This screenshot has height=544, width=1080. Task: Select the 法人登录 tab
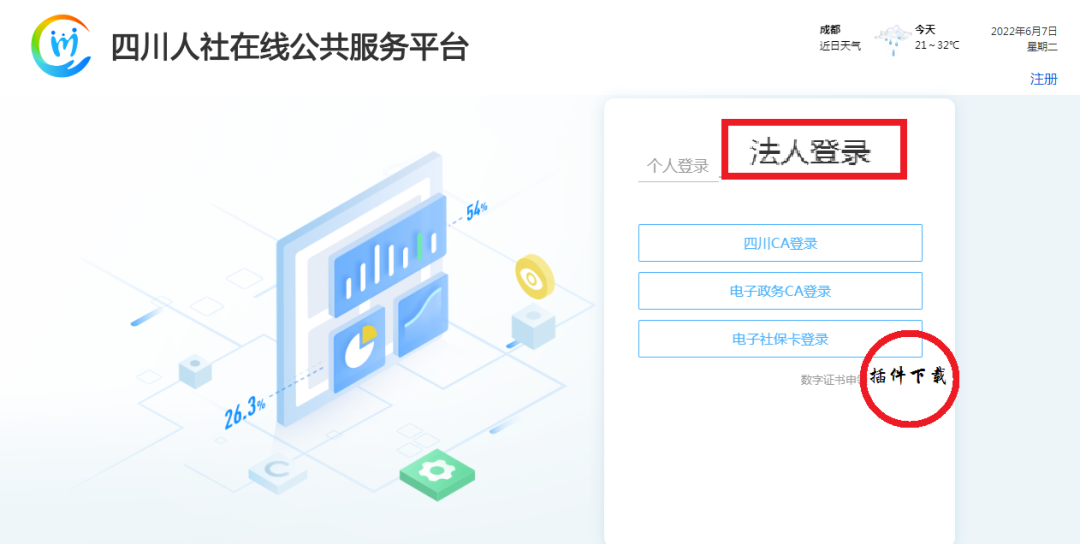click(x=811, y=151)
